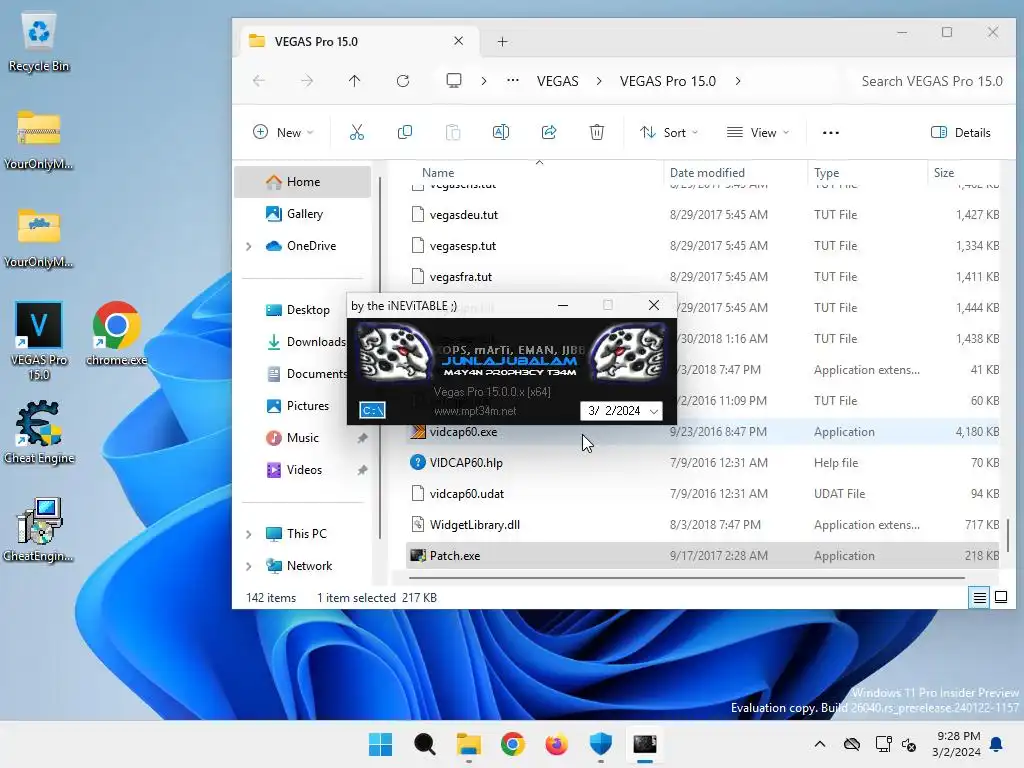Go up one folder with the up arrow
The height and width of the screenshot is (768, 1024).
(x=354, y=81)
